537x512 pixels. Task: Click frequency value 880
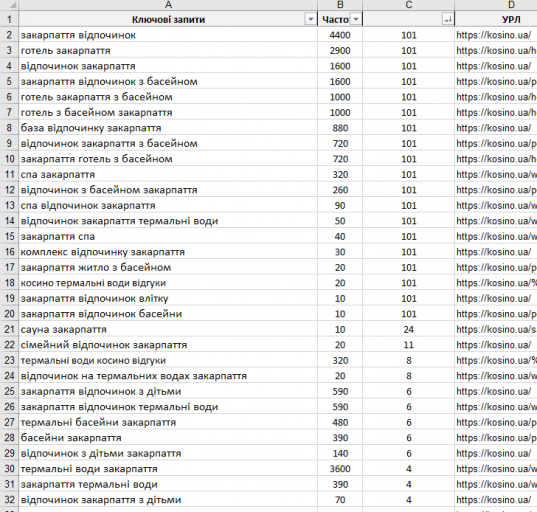[340, 128]
